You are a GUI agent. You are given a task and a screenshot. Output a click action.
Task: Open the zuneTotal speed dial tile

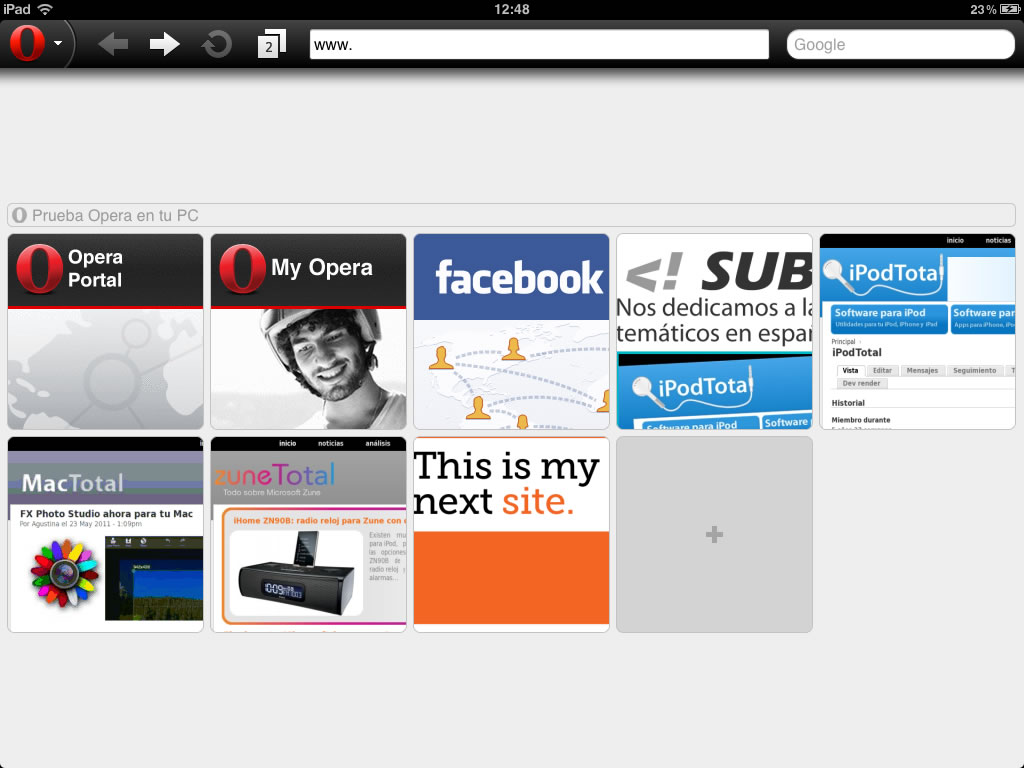(x=308, y=535)
